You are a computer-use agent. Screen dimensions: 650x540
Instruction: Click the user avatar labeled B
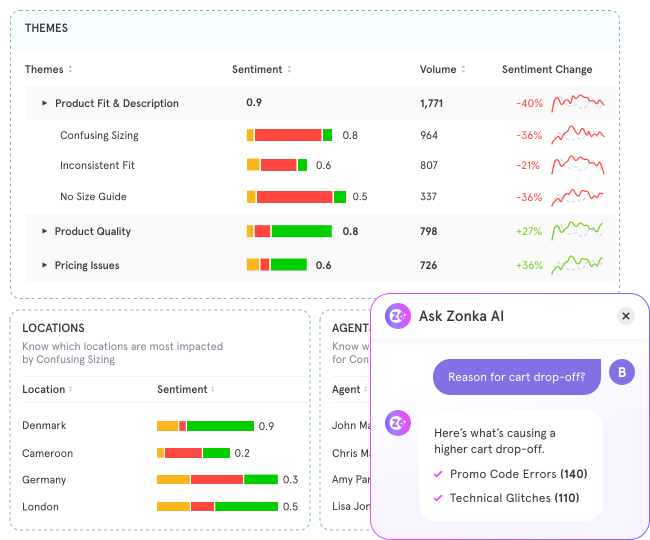[x=621, y=372]
